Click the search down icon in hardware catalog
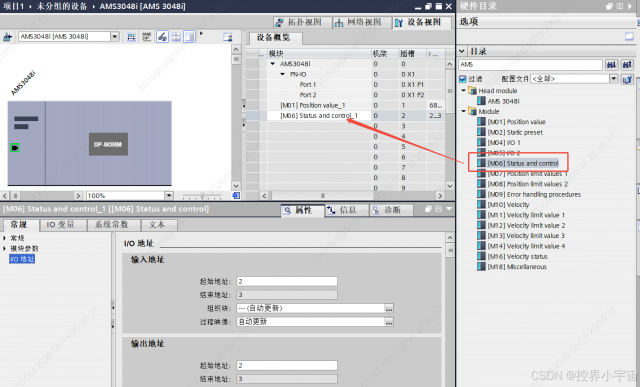Screen dimensions: 640x387 [x=611, y=64]
